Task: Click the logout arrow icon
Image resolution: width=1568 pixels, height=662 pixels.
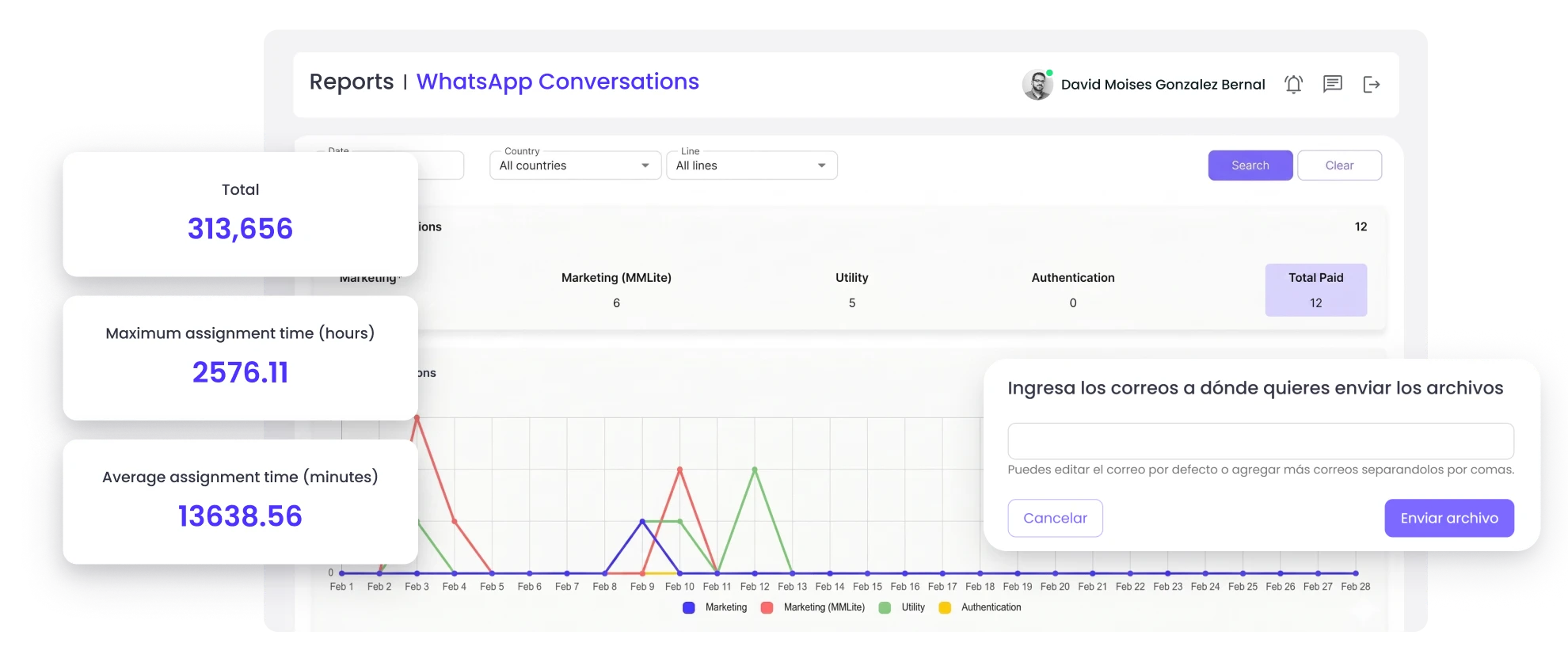Action: tap(1372, 84)
